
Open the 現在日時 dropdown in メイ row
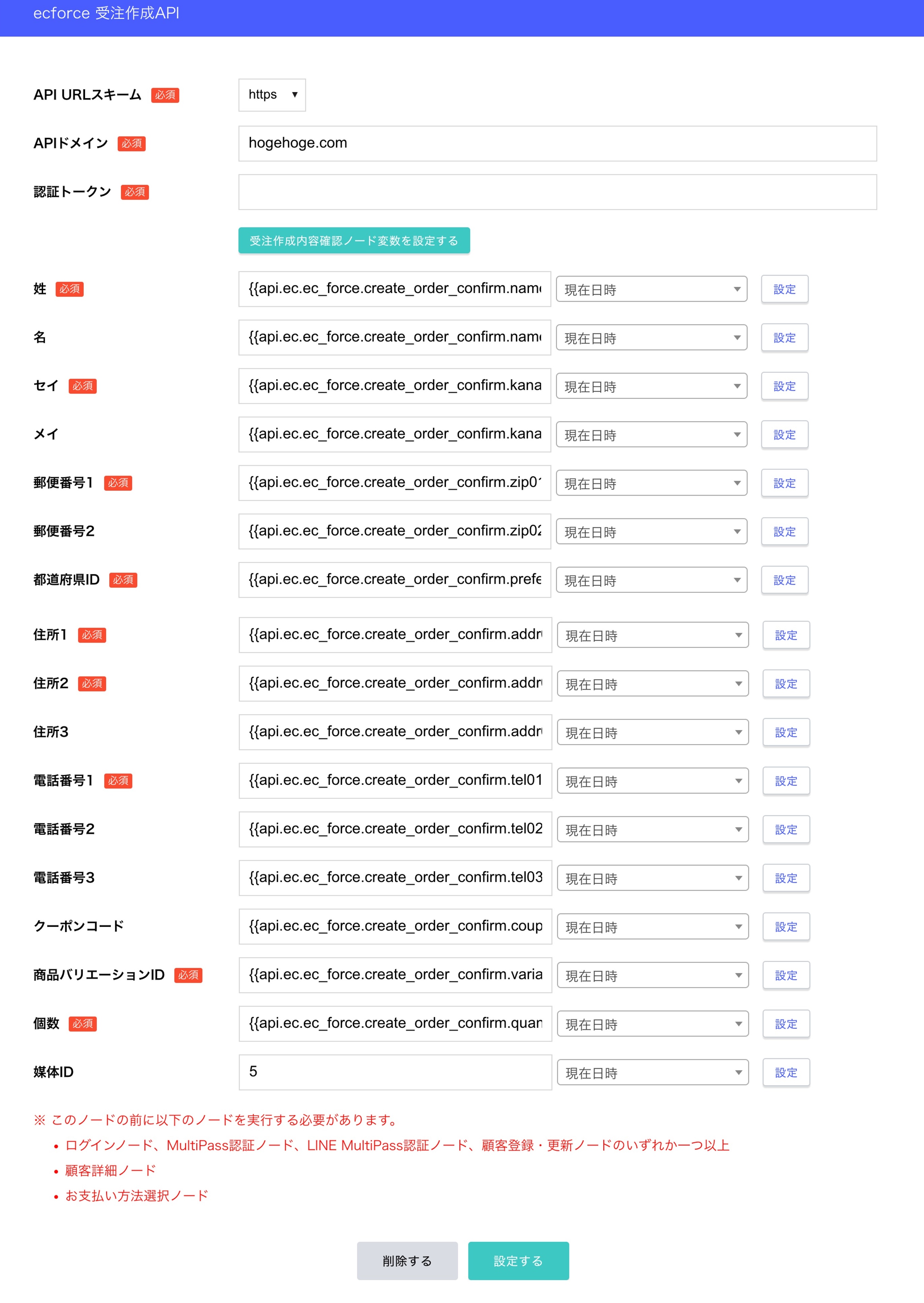651,435
